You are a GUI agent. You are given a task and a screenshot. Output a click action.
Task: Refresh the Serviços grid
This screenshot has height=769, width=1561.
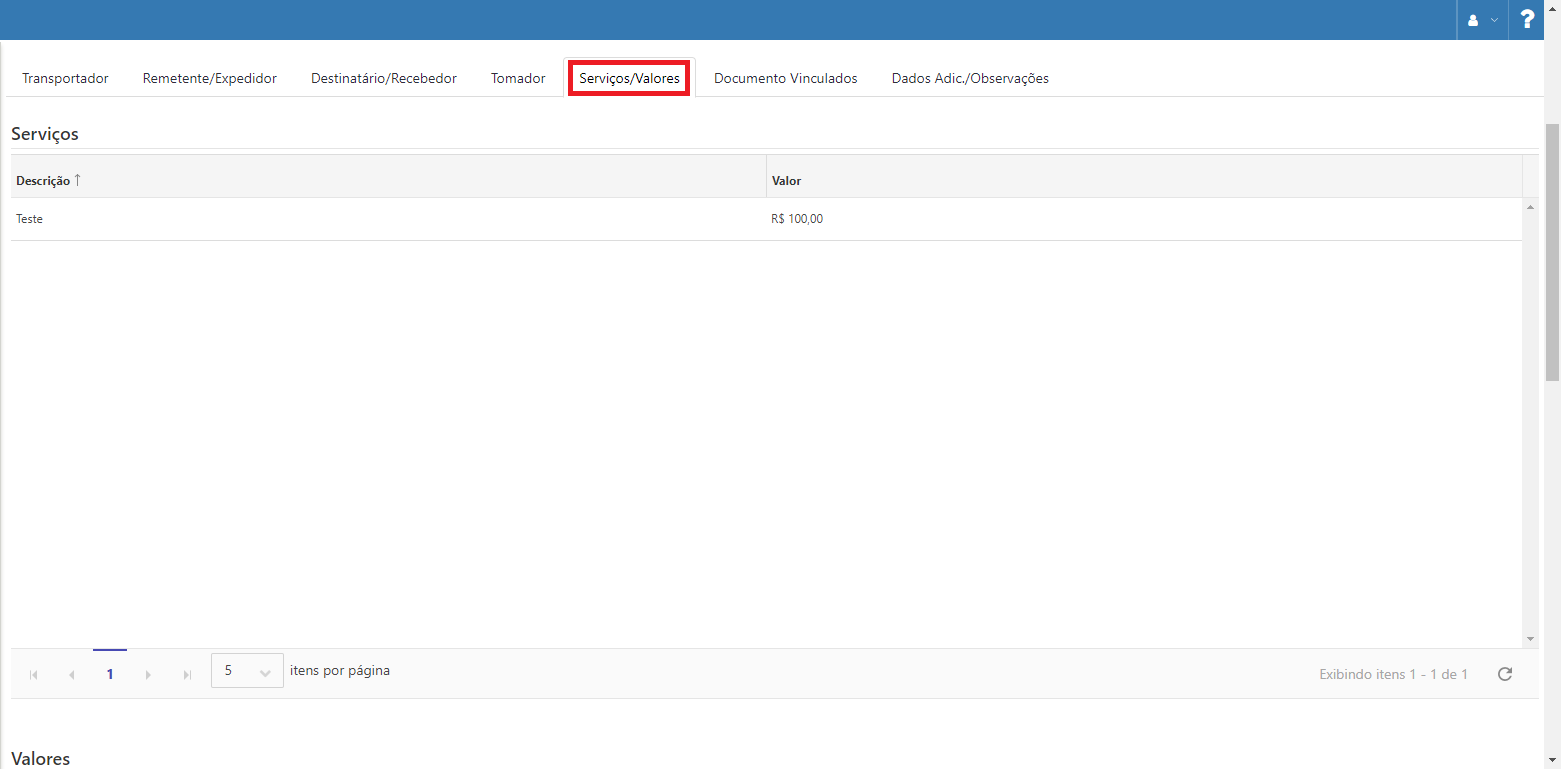pos(1504,674)
